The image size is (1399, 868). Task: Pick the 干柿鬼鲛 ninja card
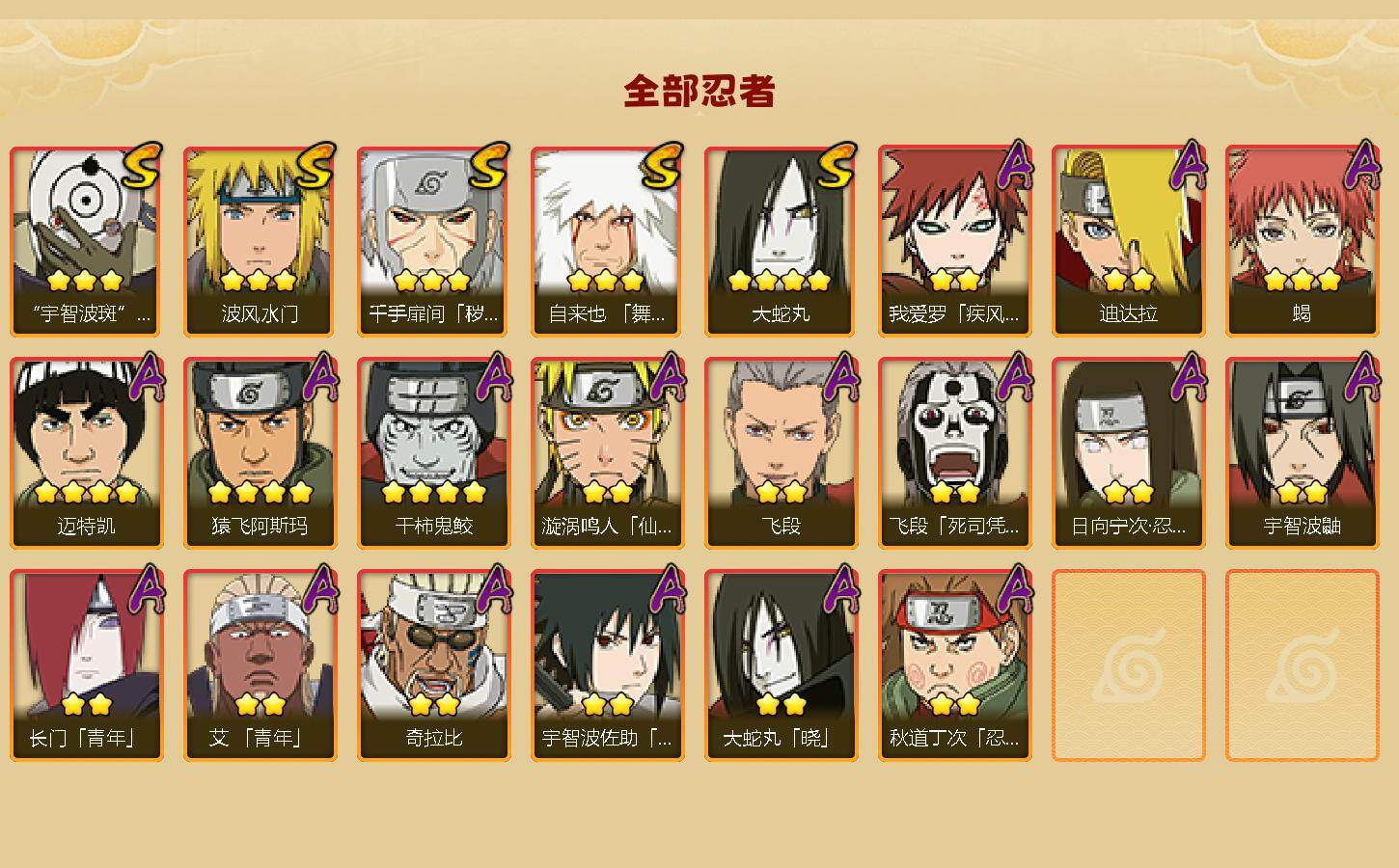[433, 453]
